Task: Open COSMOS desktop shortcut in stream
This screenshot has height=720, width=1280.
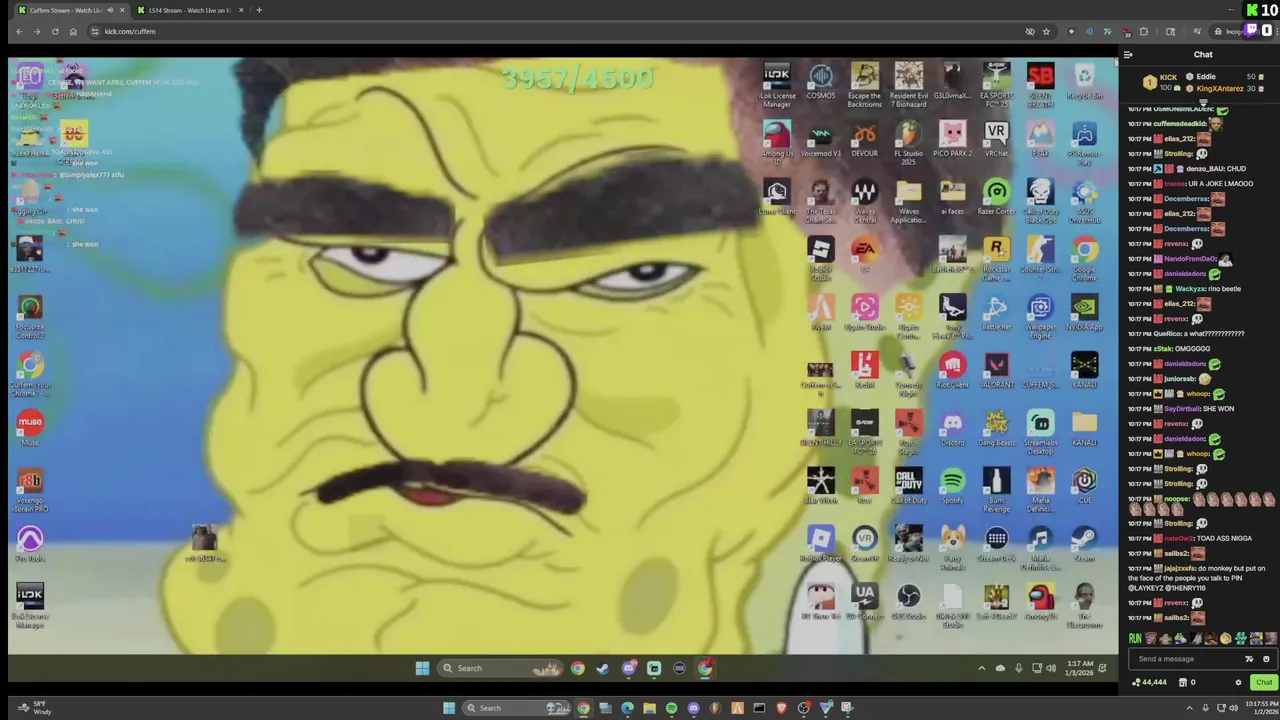Action: coord(821,82)
